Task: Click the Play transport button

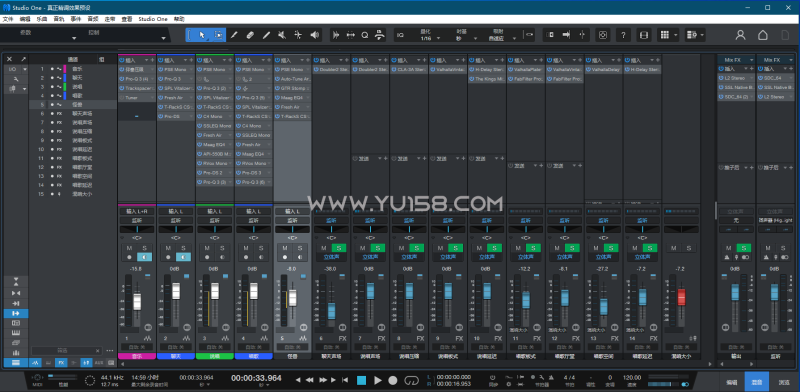Action: [378, 380]
